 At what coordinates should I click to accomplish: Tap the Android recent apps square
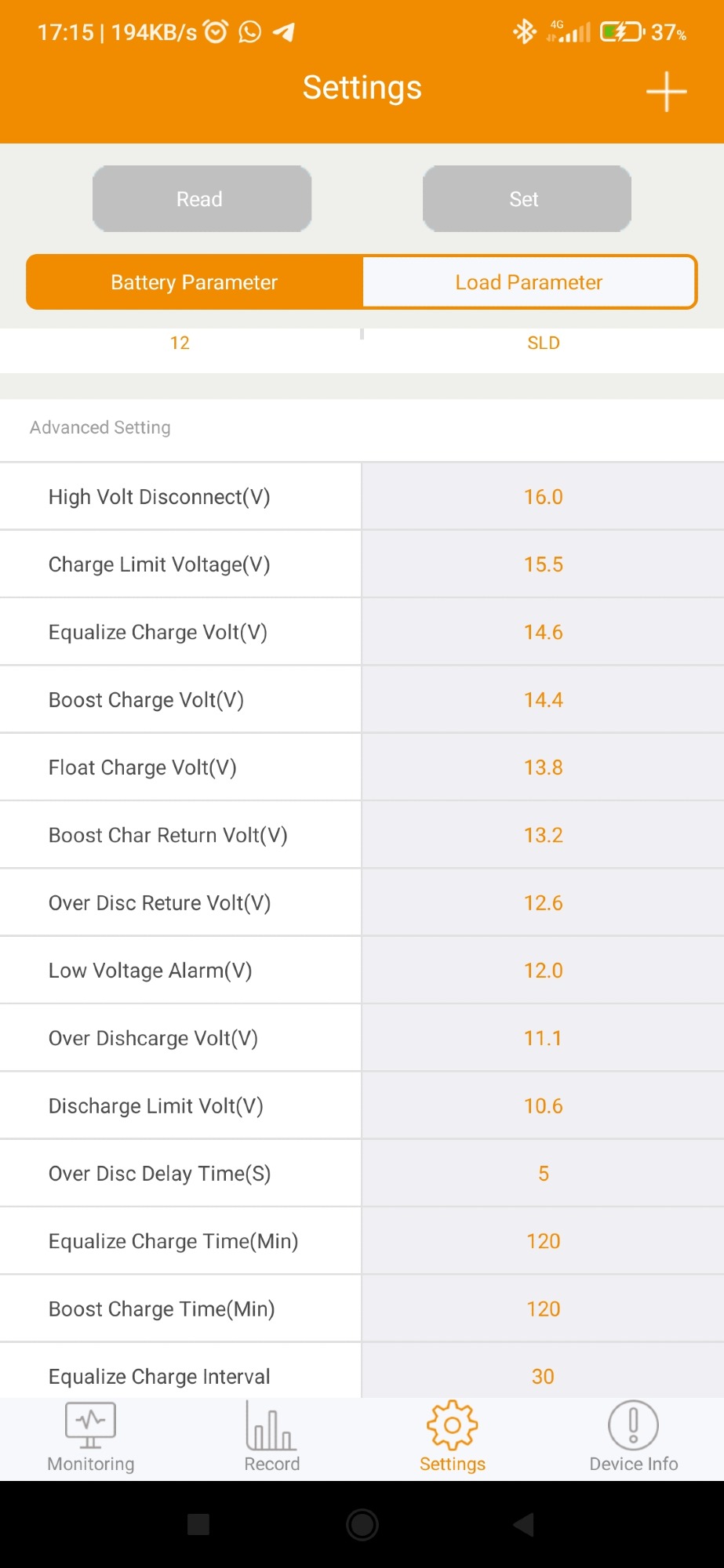pyautogui.click(x=198, y=1524)
